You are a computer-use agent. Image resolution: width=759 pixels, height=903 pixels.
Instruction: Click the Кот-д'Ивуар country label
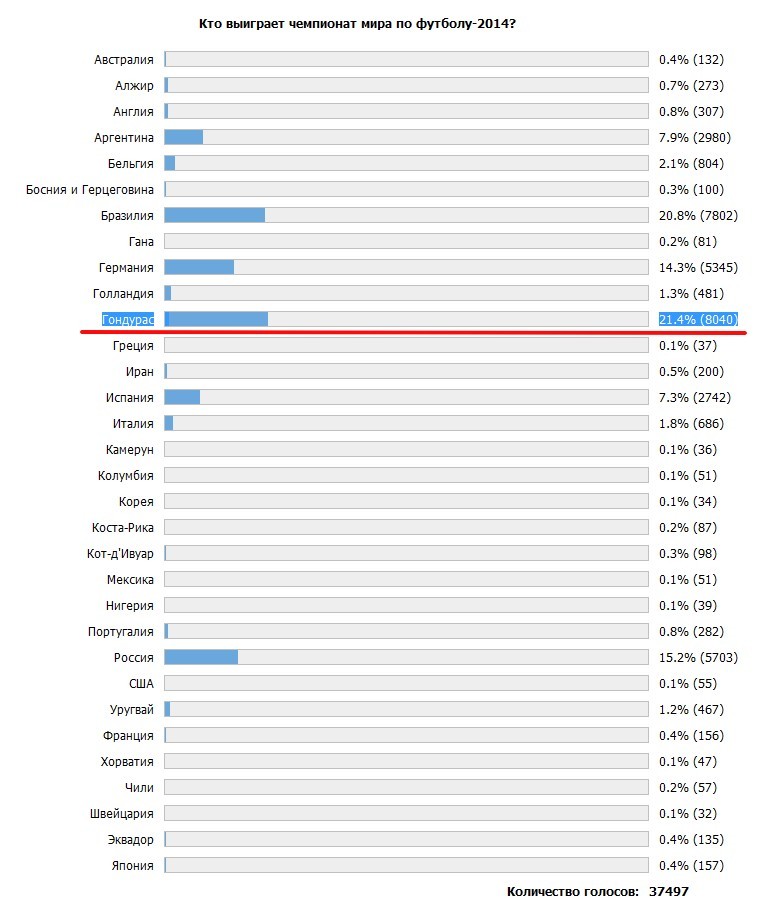(x=120, y=553)
